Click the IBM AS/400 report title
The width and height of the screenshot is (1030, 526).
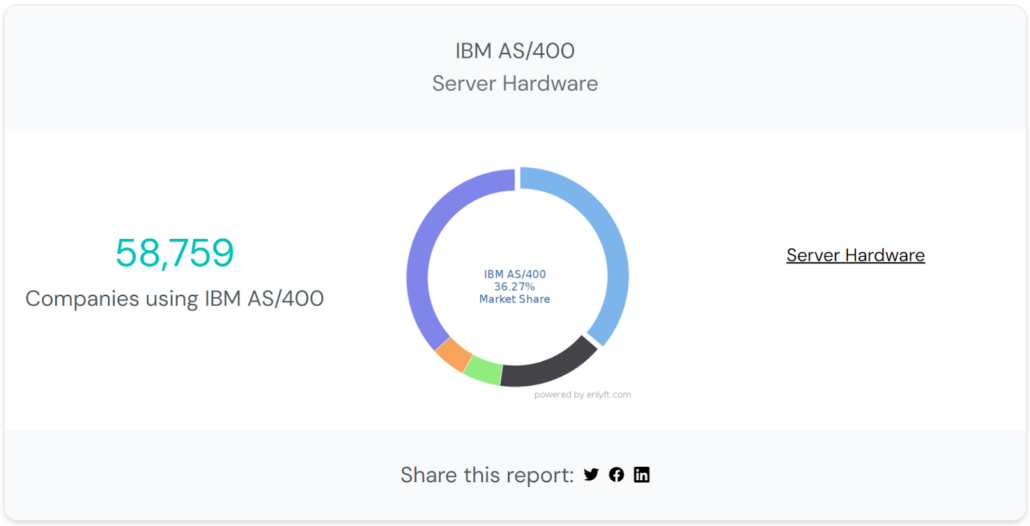coord(515,51)
